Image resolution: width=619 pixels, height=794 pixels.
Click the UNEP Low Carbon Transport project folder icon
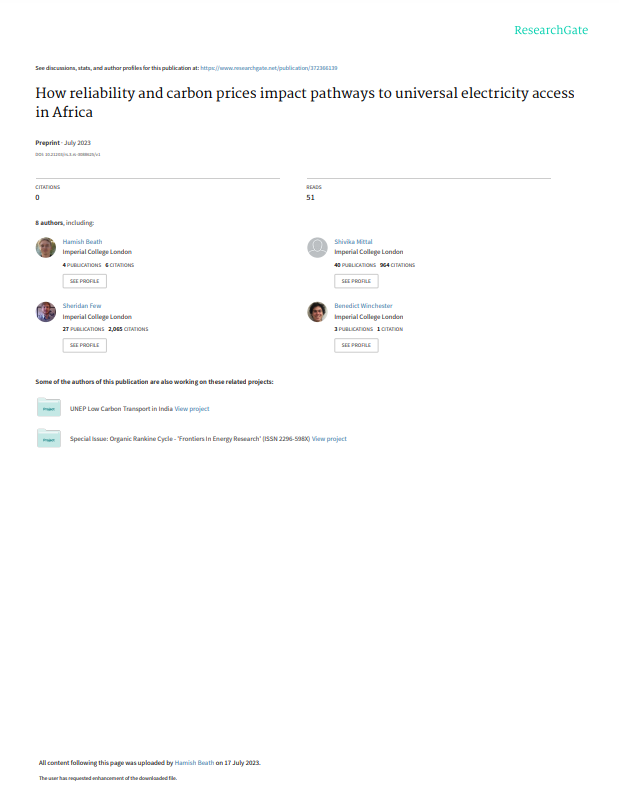pos(49,408)
